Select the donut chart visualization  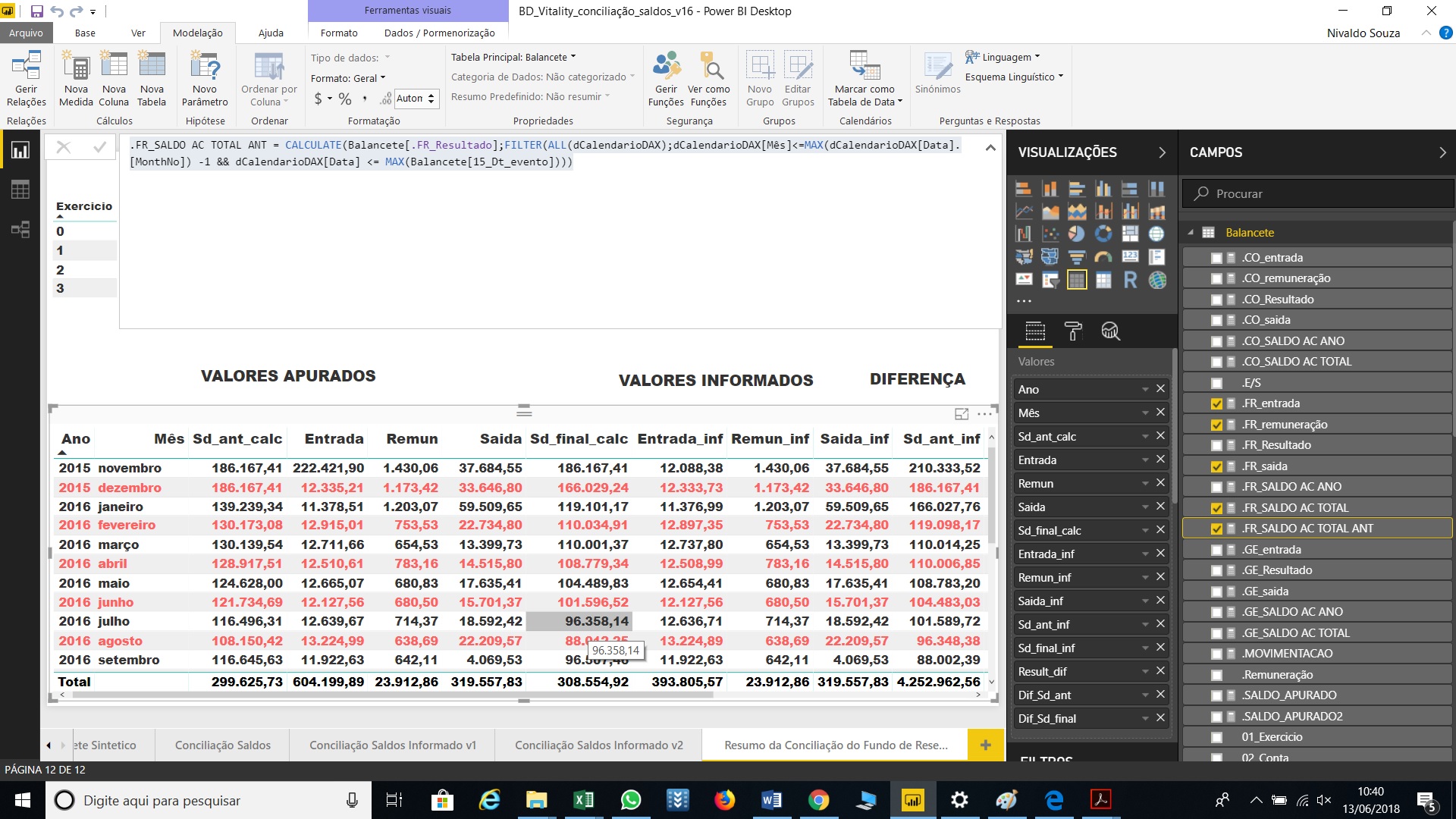tap(1103, 234)
